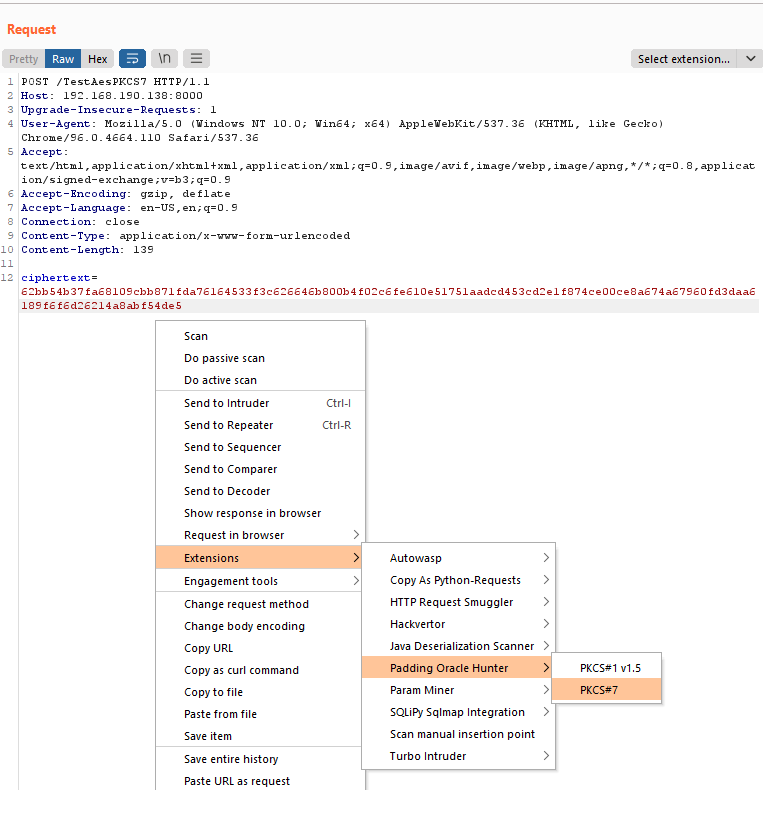Choose Paste URL as request

click(260, 781)
